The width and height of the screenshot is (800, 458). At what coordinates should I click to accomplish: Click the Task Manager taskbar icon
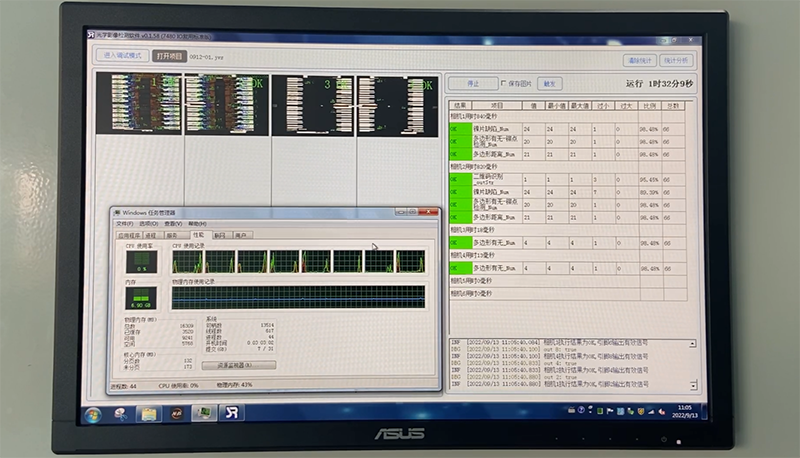point(203,412)
